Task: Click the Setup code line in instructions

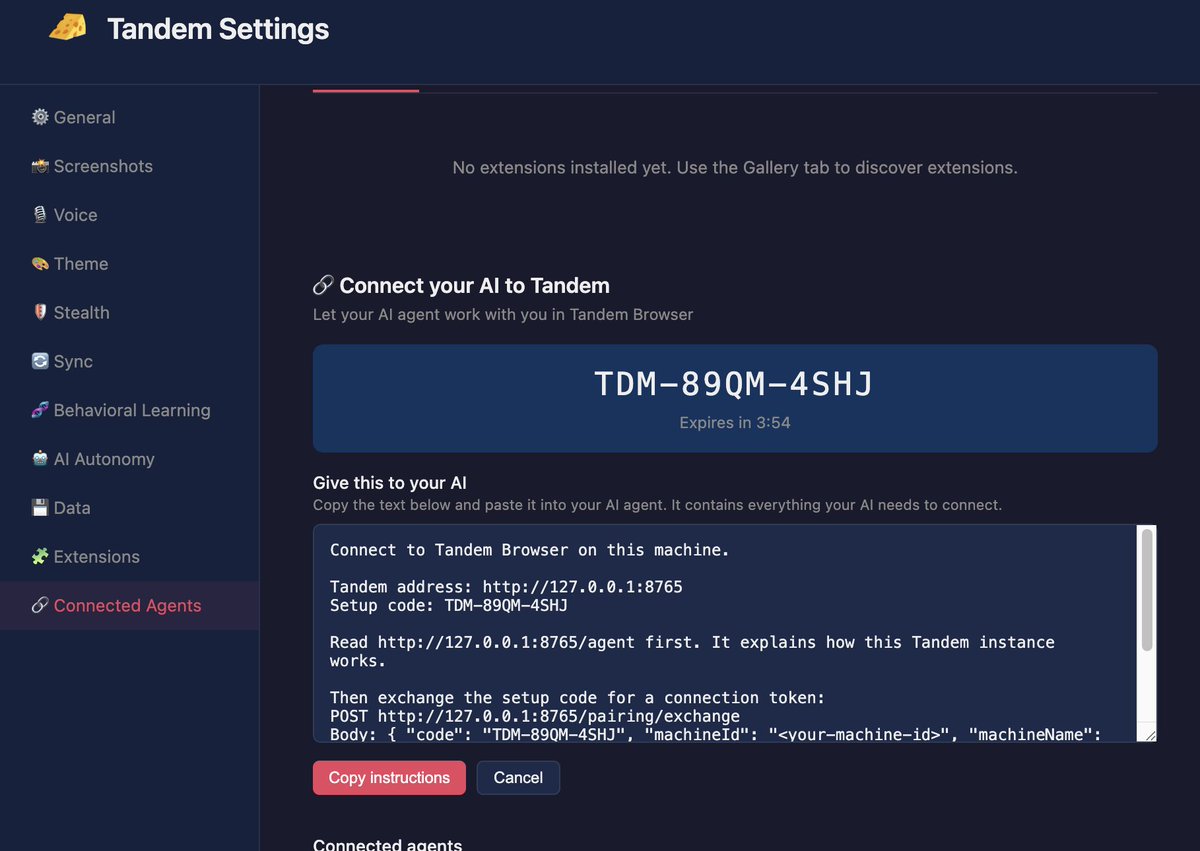Action: pos(449,606)
